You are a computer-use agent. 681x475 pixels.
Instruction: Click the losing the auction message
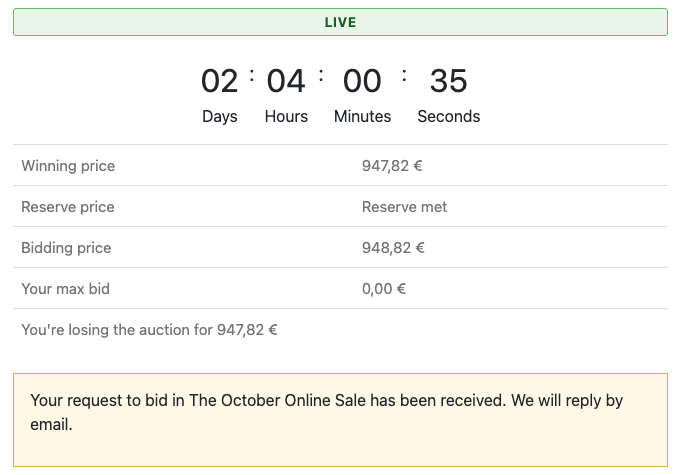pyautogui.click(x=149, y=330)
